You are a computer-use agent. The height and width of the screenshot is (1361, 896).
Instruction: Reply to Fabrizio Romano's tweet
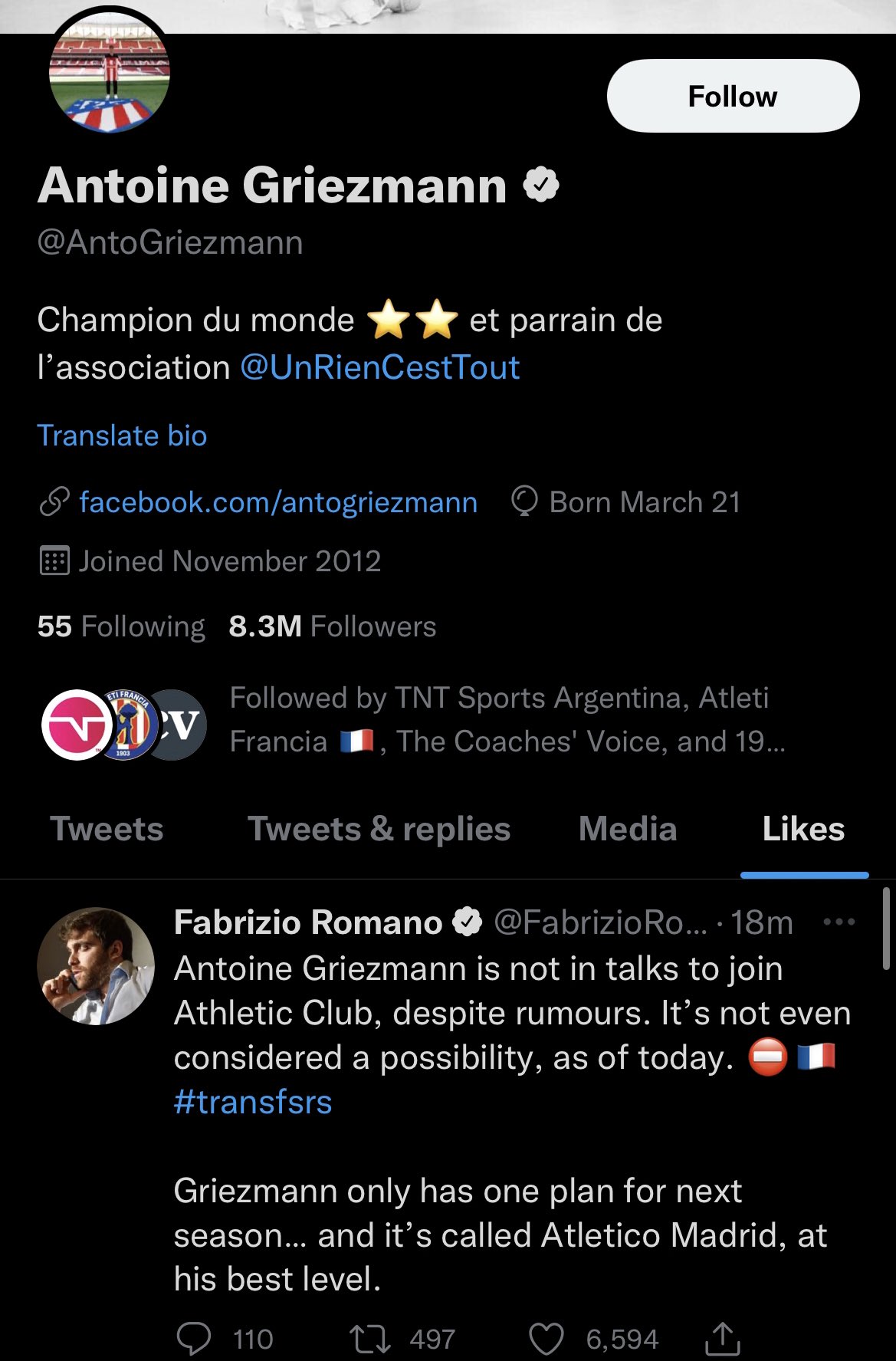194,1339
